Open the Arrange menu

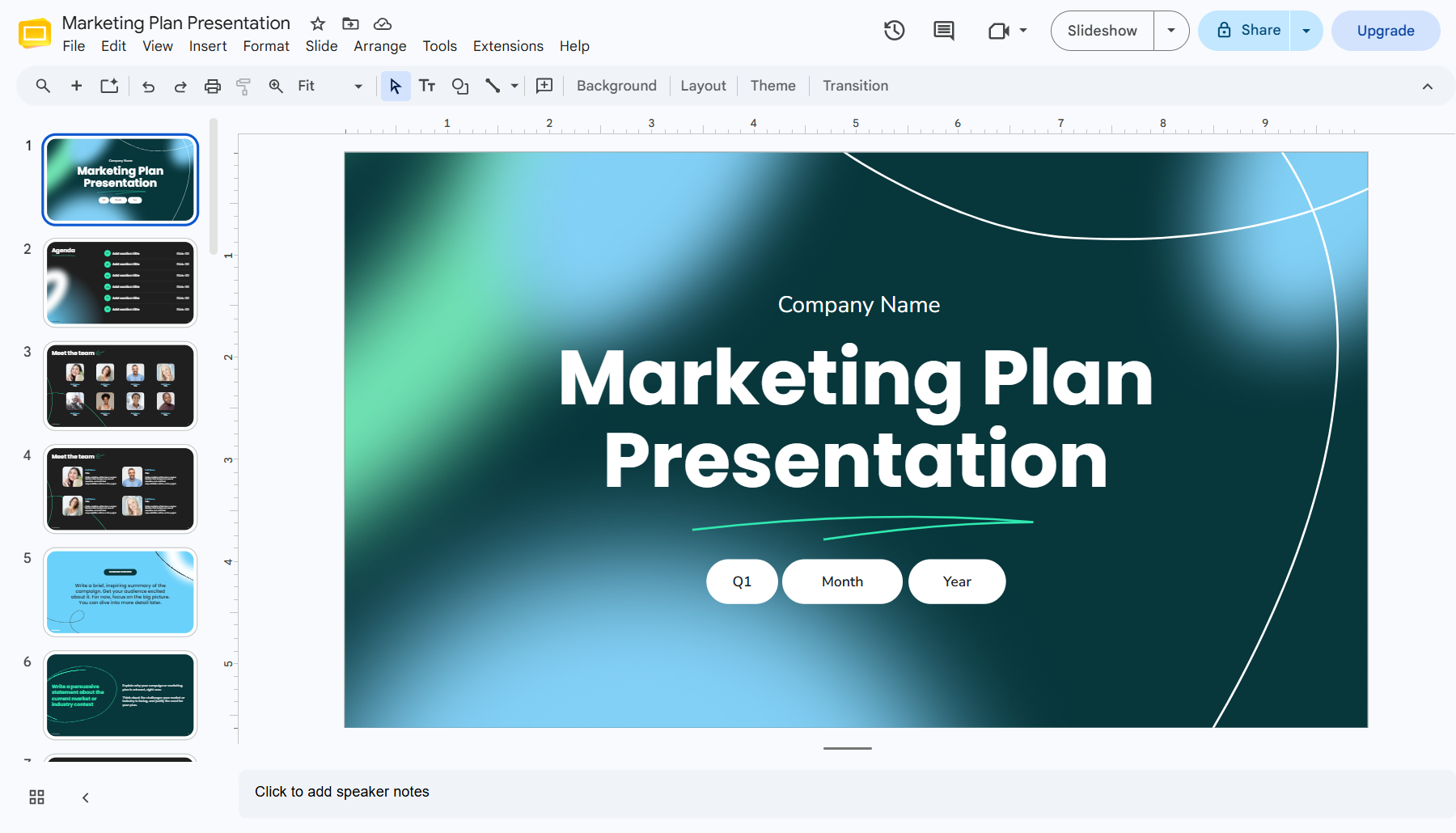[x=379, y=46]
